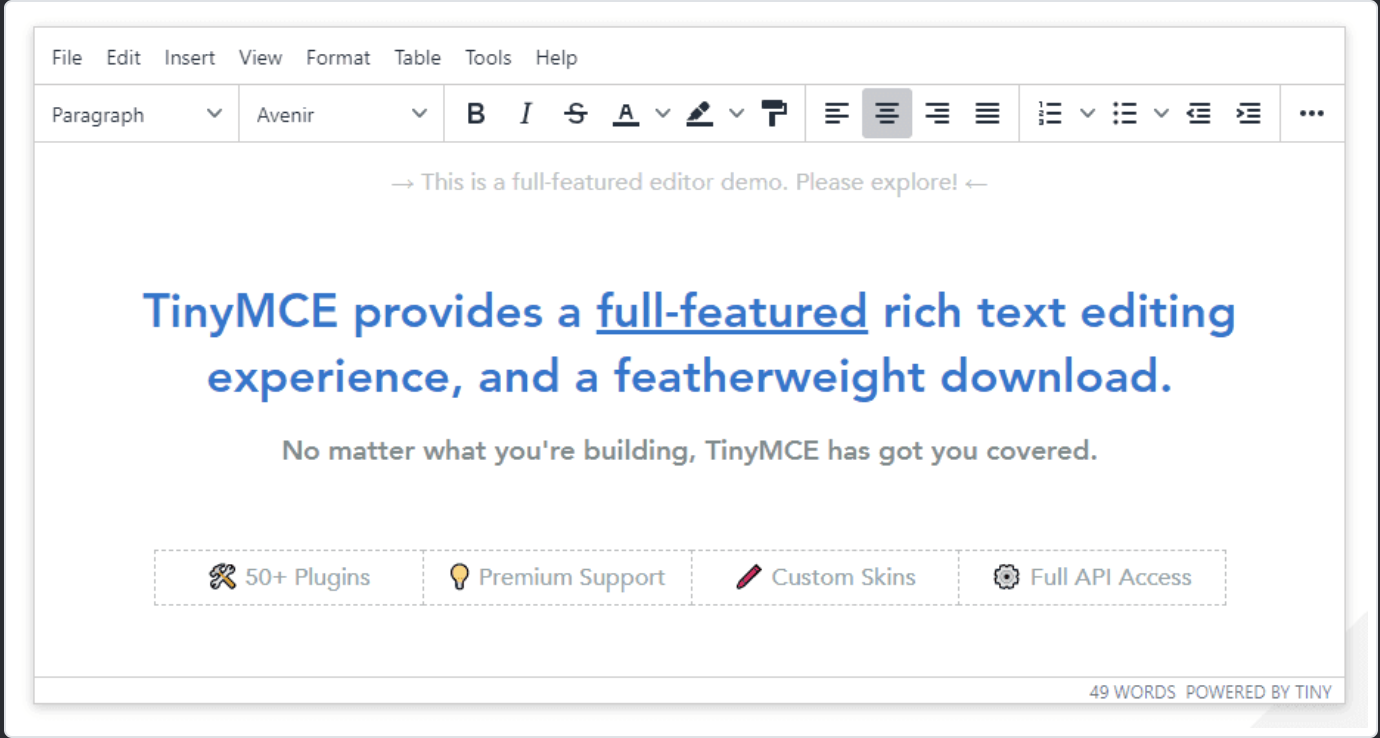Open the Insert menu
Screen dimensions: 1380x738
coord(190,58)
